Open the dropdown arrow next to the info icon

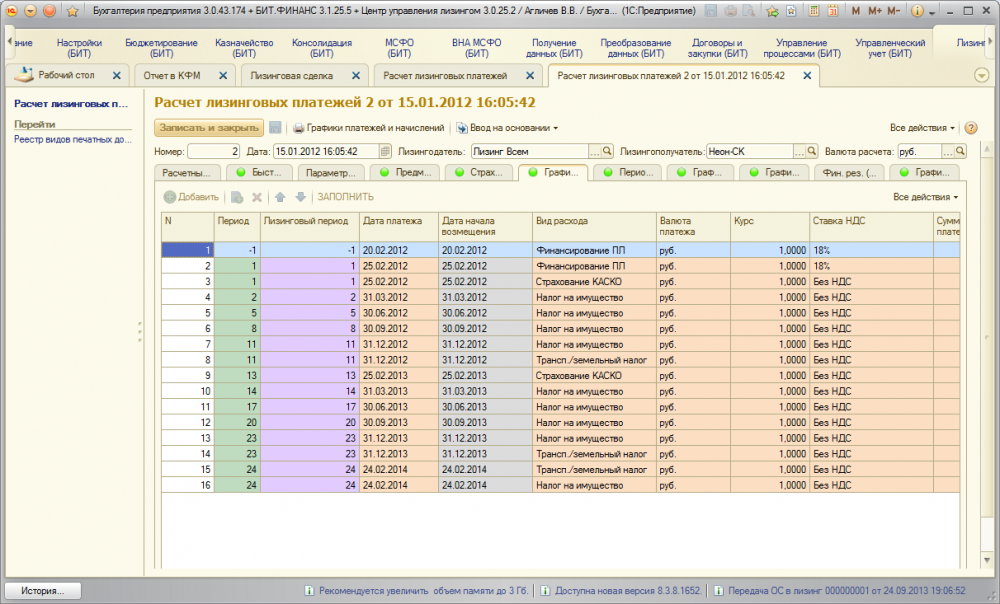tap(932, 11)
